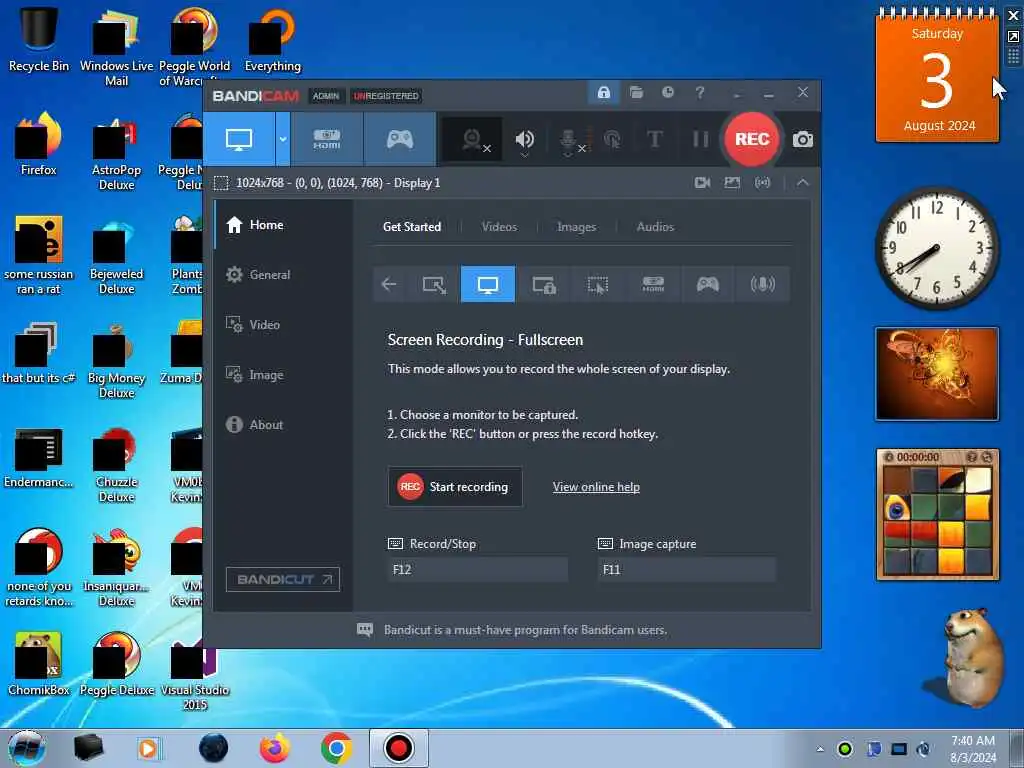
Task: Click broadcast signal icon in status bar
Action: [x=762, y=183]
